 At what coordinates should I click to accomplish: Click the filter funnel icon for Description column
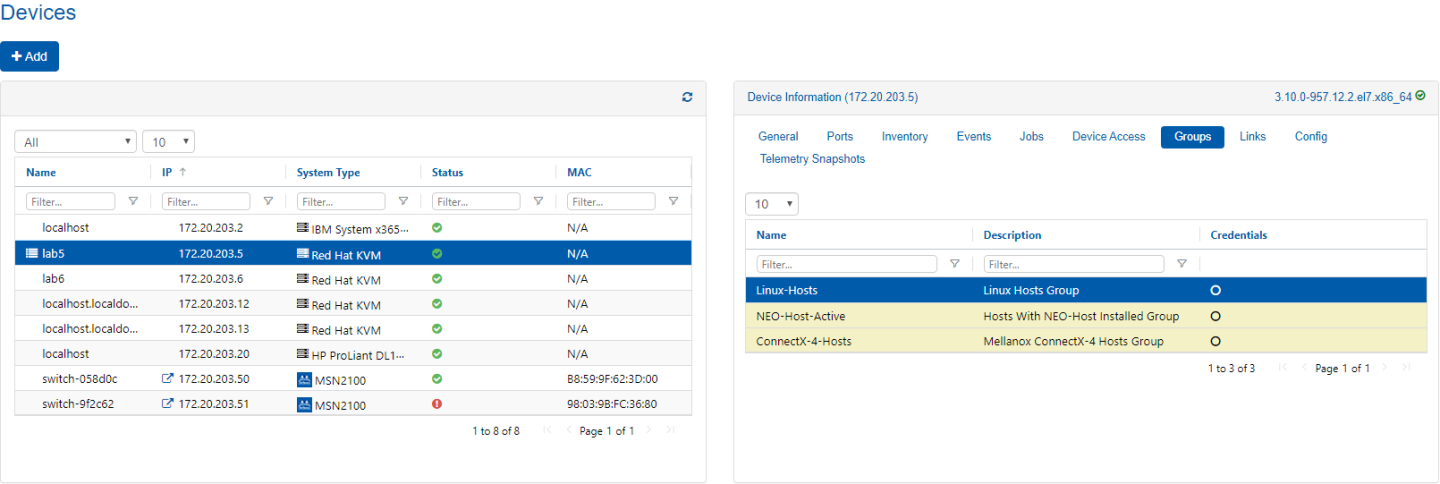coord(1182,264)
